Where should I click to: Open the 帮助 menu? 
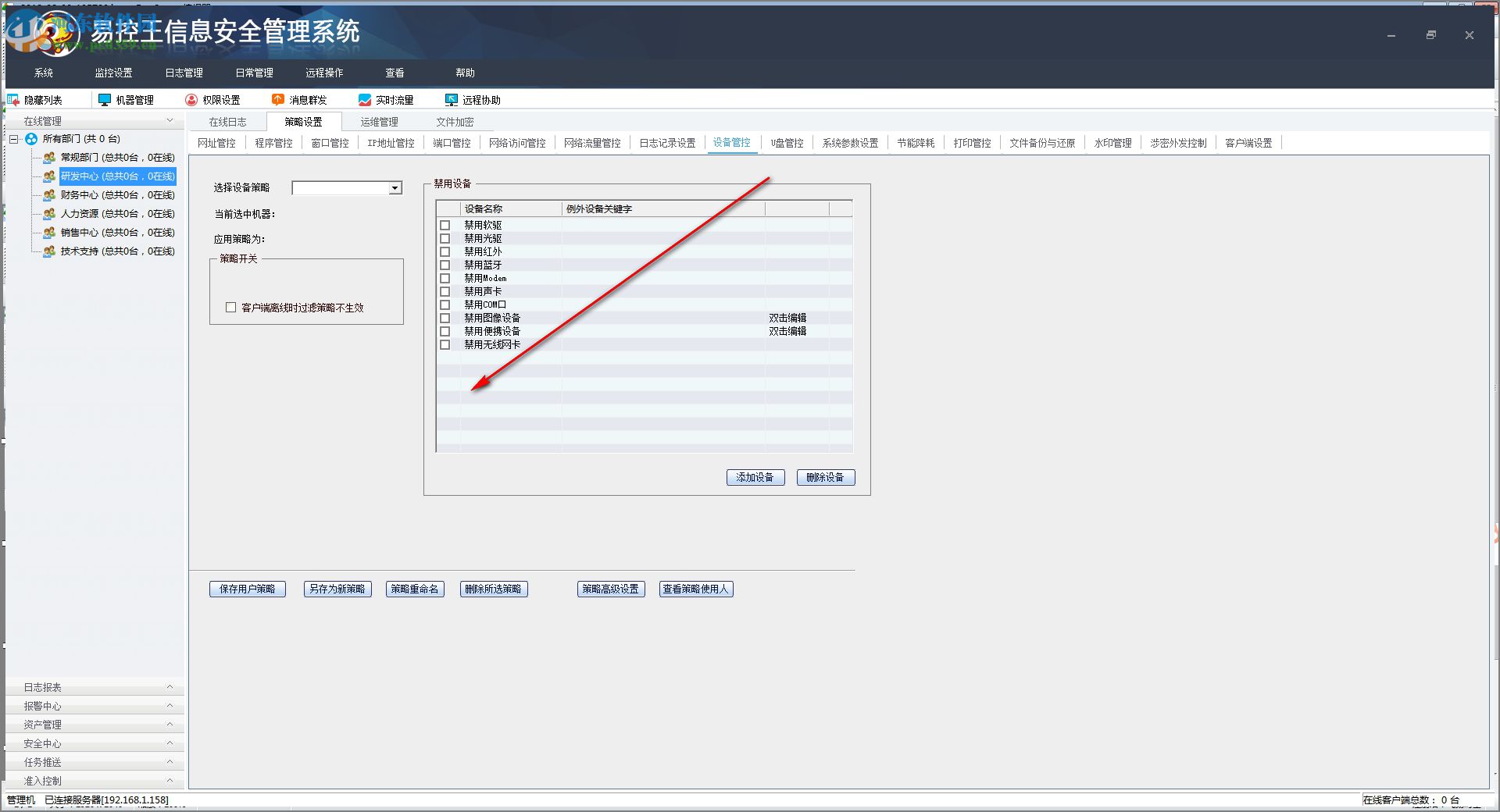coord(466,73)
